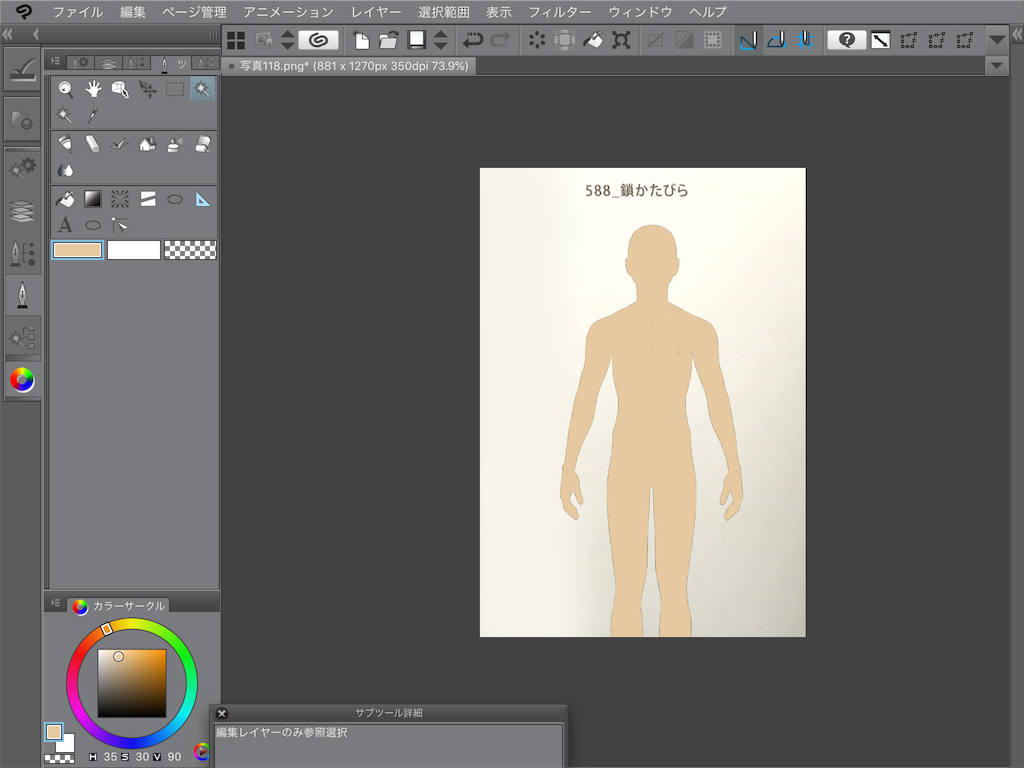Select the Frame border tool
Image resolution: width=1024 pixels, height=768 pixels.
pos(148,199)
